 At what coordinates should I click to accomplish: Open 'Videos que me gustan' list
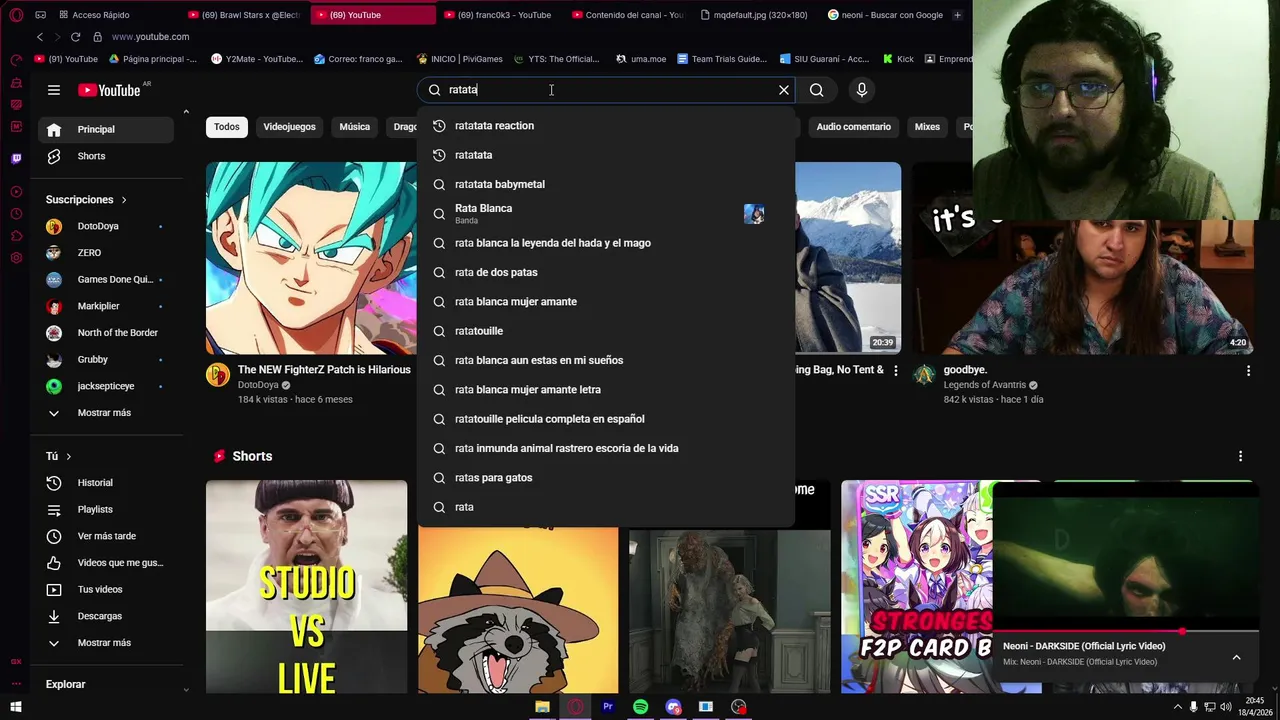coord(106,563)
